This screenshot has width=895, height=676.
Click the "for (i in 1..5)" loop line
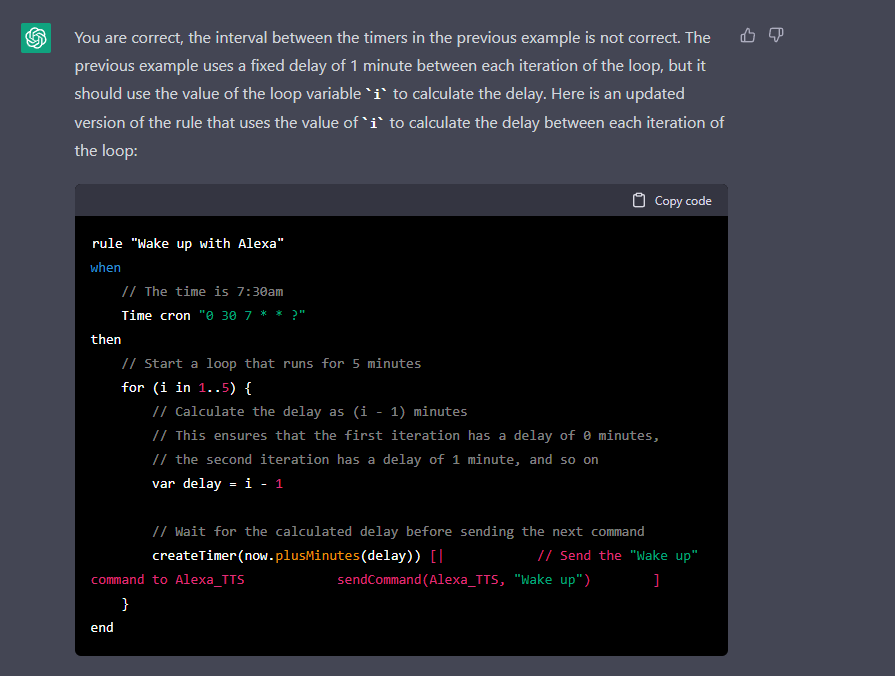(186, 387)
